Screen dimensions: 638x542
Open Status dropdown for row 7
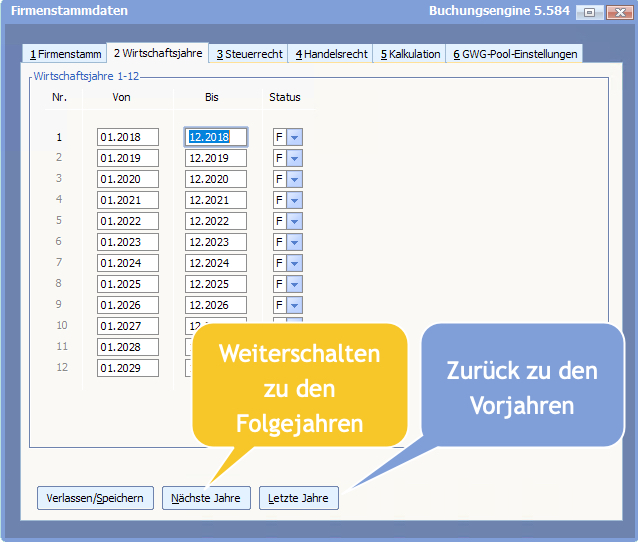pyautogui.click(x=295, y=263)
